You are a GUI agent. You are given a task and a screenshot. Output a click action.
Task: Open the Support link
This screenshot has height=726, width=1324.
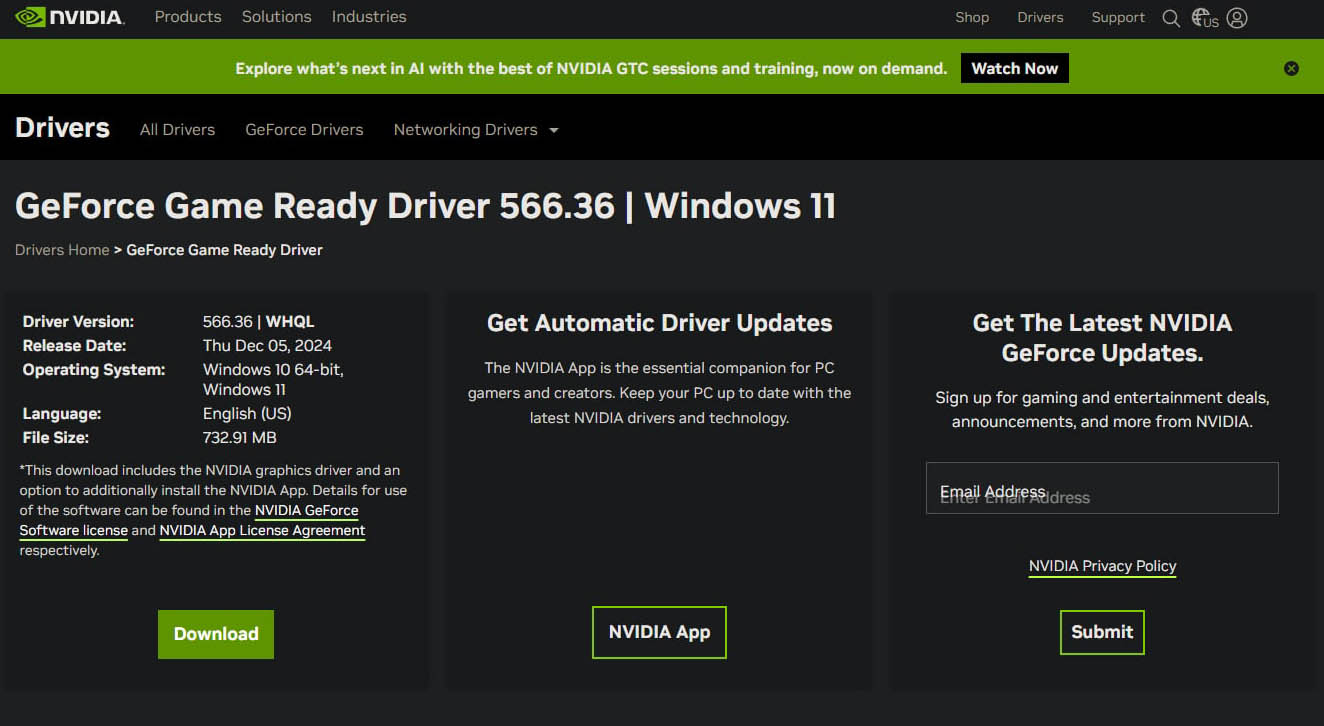coord(1118,17)
